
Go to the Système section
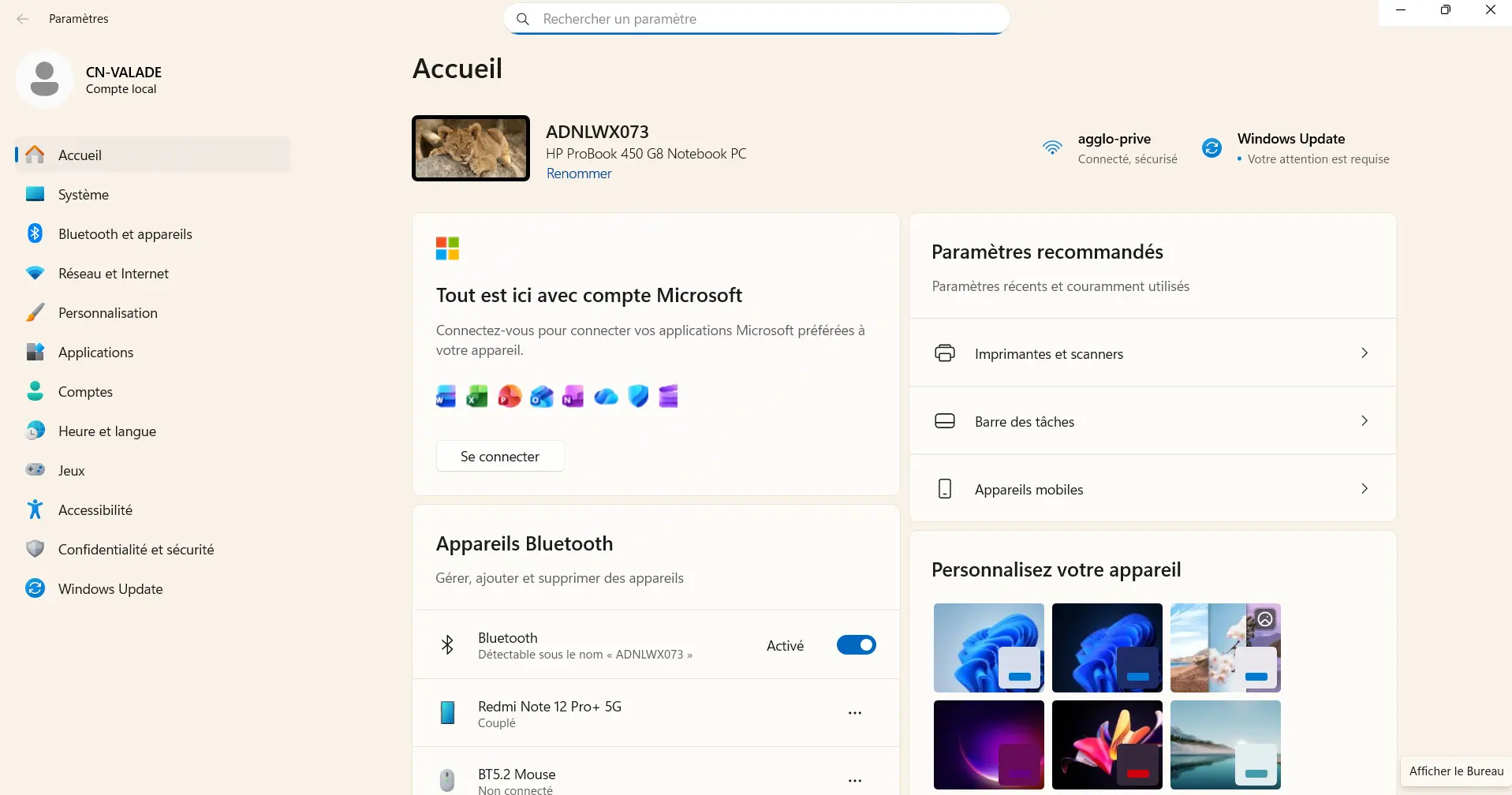(x=83, y=195)
